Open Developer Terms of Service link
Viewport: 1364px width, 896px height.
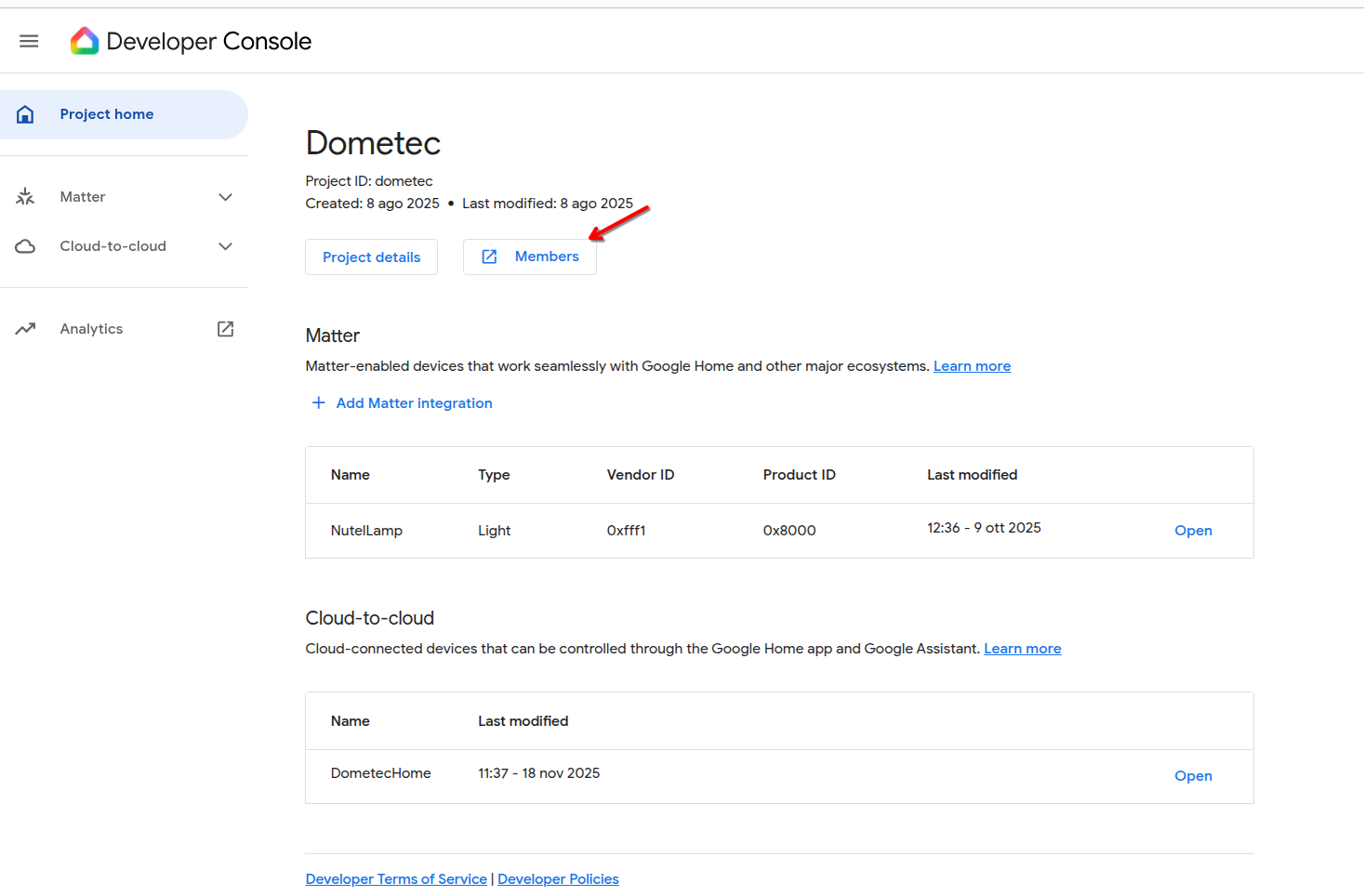(396, 879)
